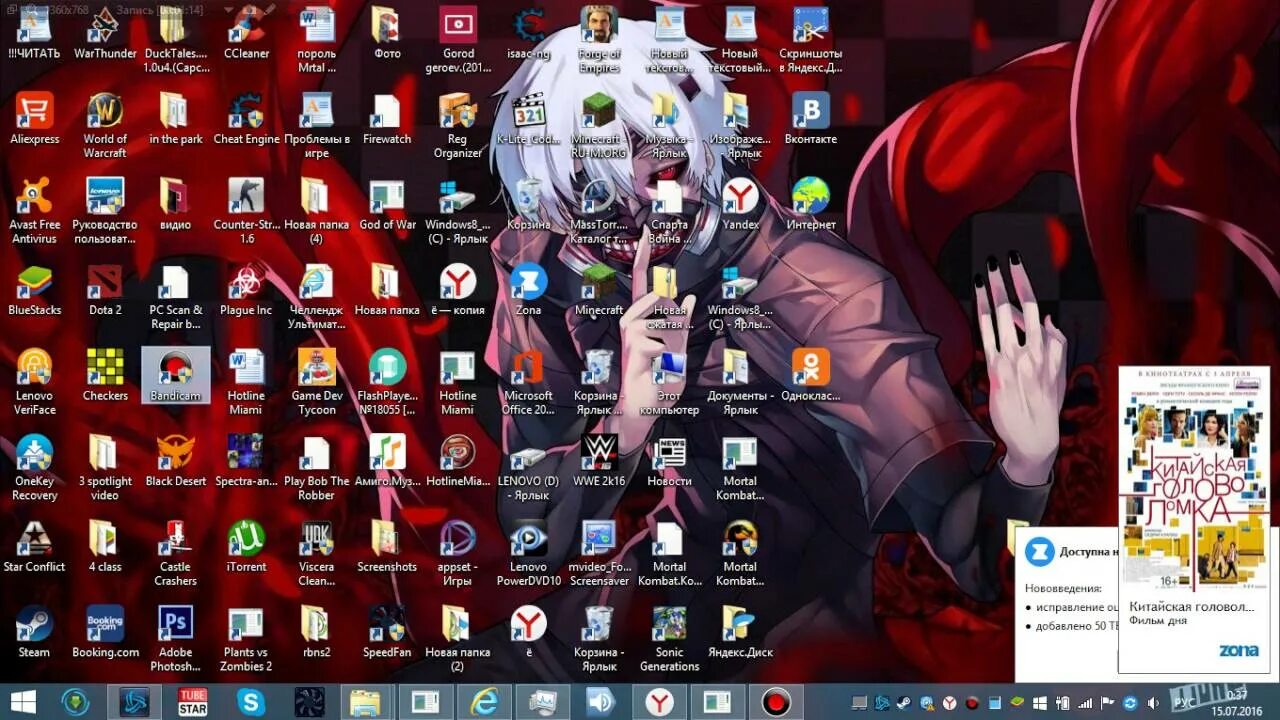Screen dimensions: 1280x720
Task: Open the Booking.com shortcut
Action: (x=105, y=632)
